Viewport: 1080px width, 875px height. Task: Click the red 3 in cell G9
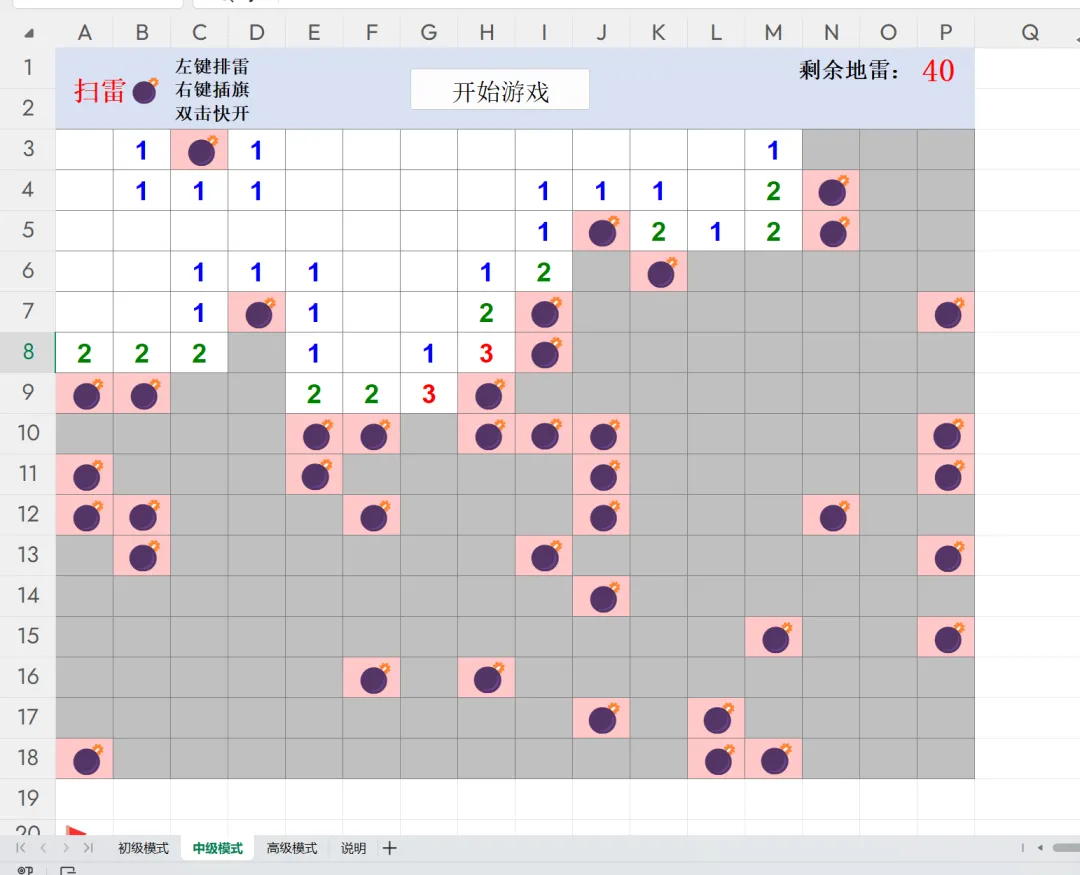(x=428, y=394)
